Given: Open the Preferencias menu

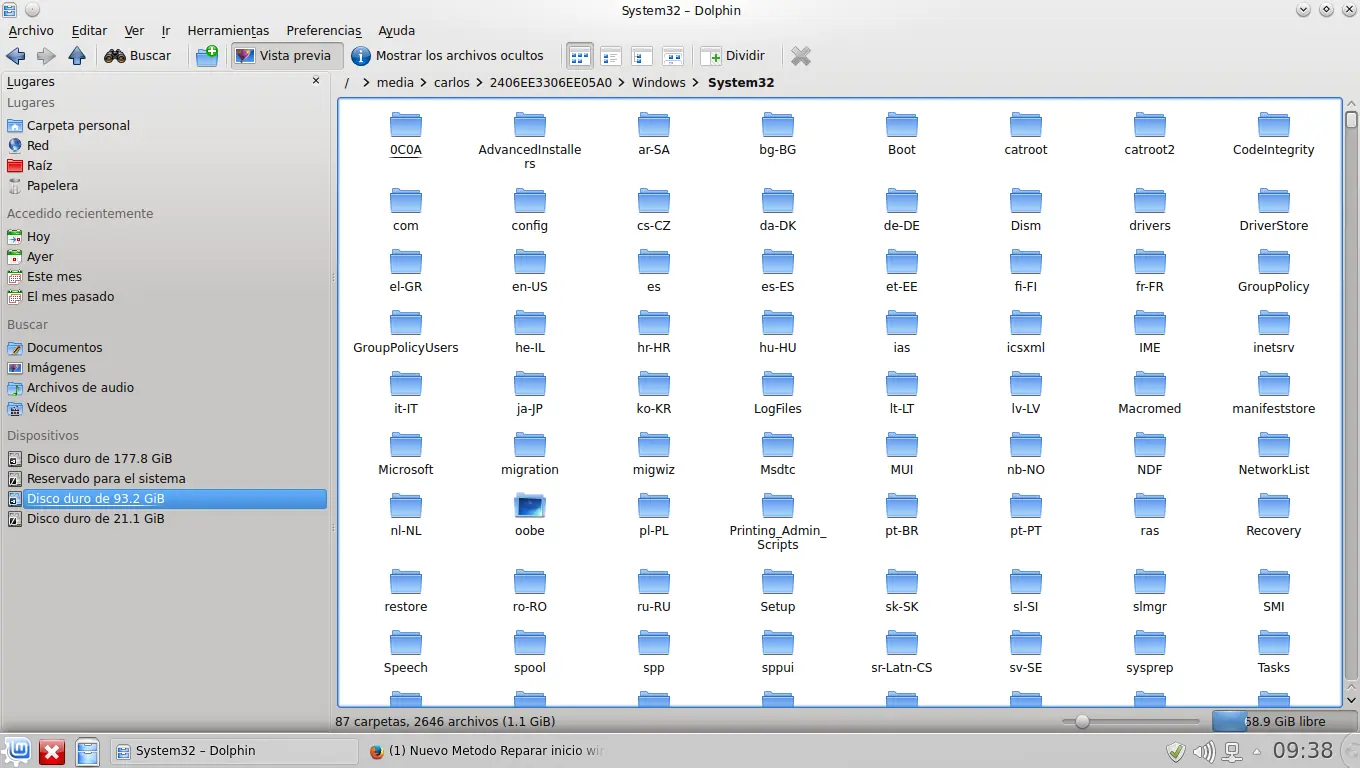Looking at the screenshot, I should [324, 31].
